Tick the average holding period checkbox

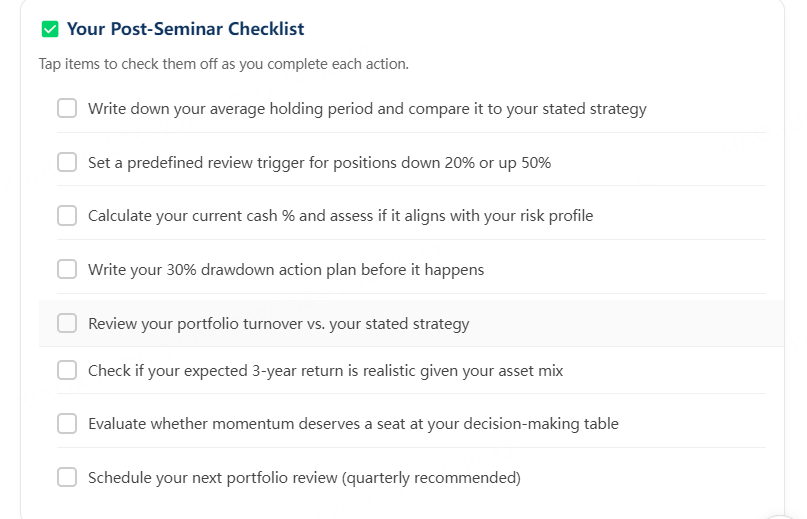point(67,109)
